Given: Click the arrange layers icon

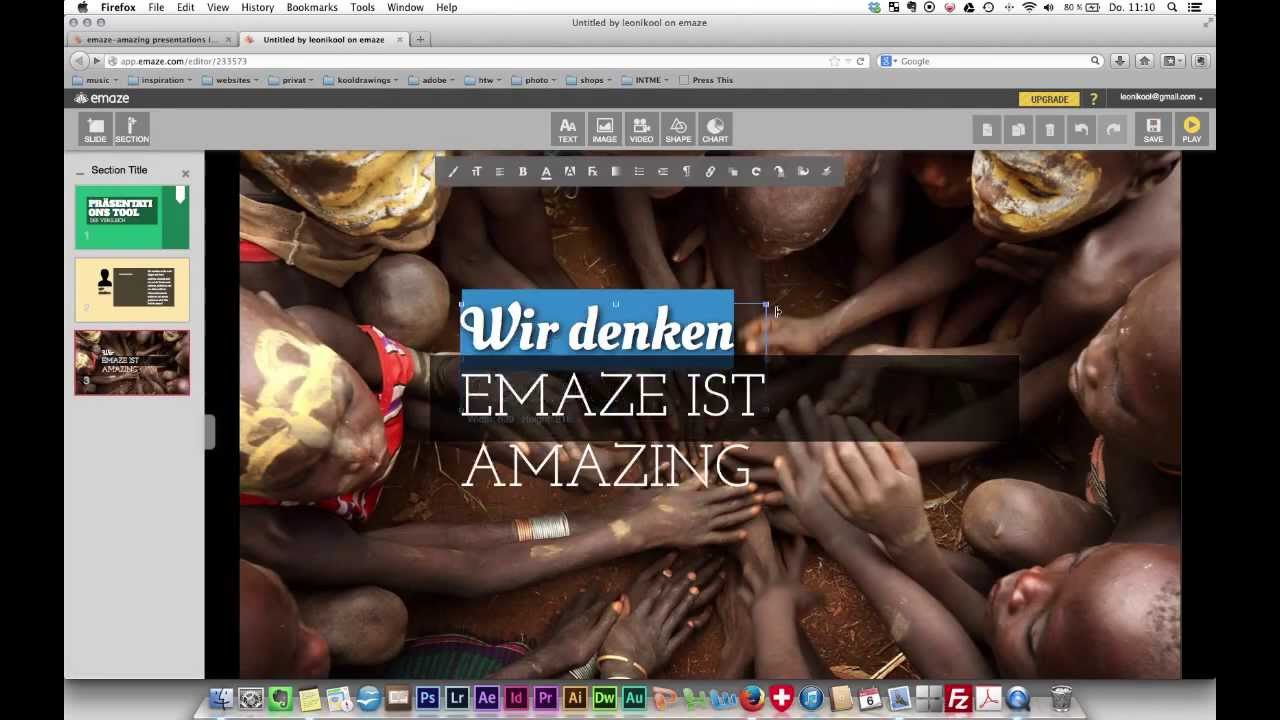Looking at the screenshot, I should point(733,172).
